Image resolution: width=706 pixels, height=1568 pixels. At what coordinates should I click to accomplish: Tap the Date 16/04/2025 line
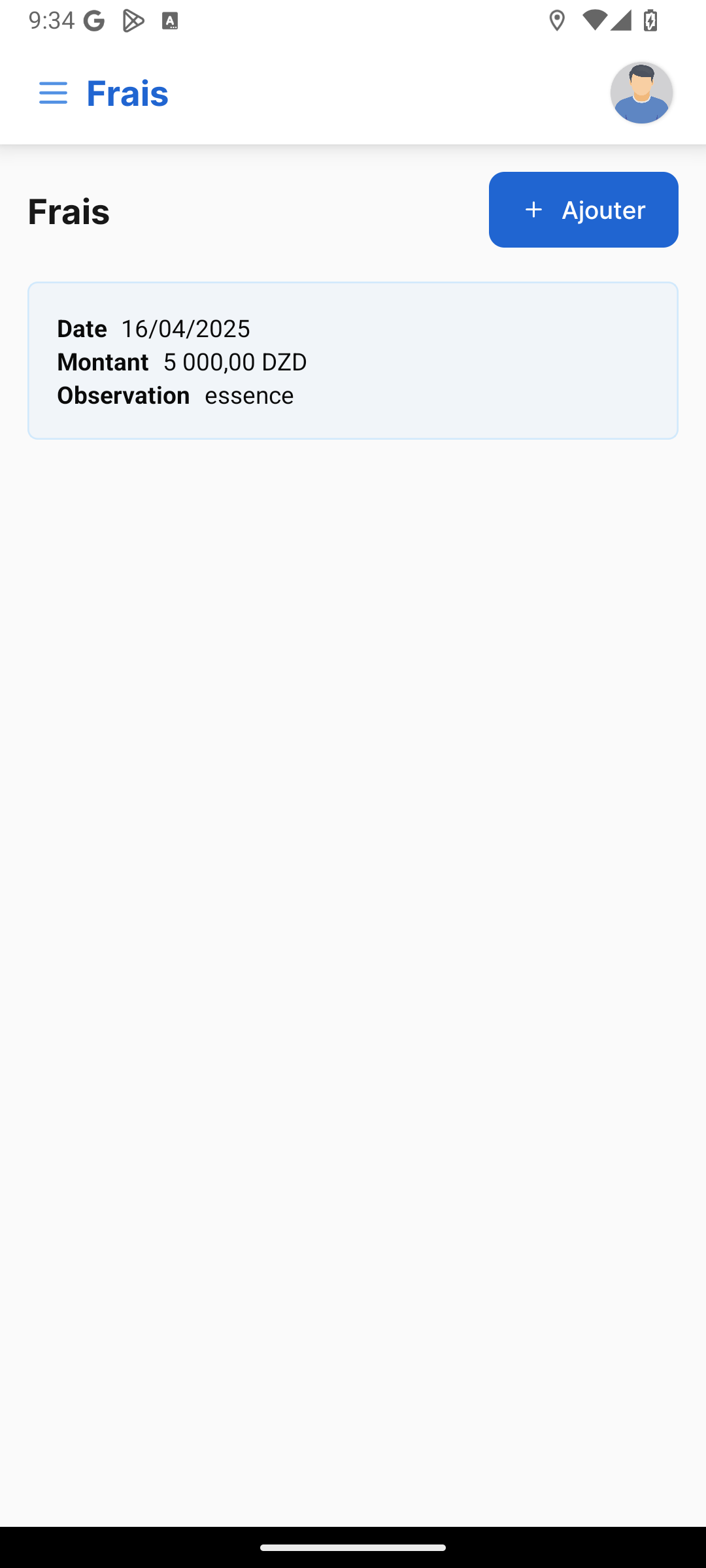click(x=154, y=329)
